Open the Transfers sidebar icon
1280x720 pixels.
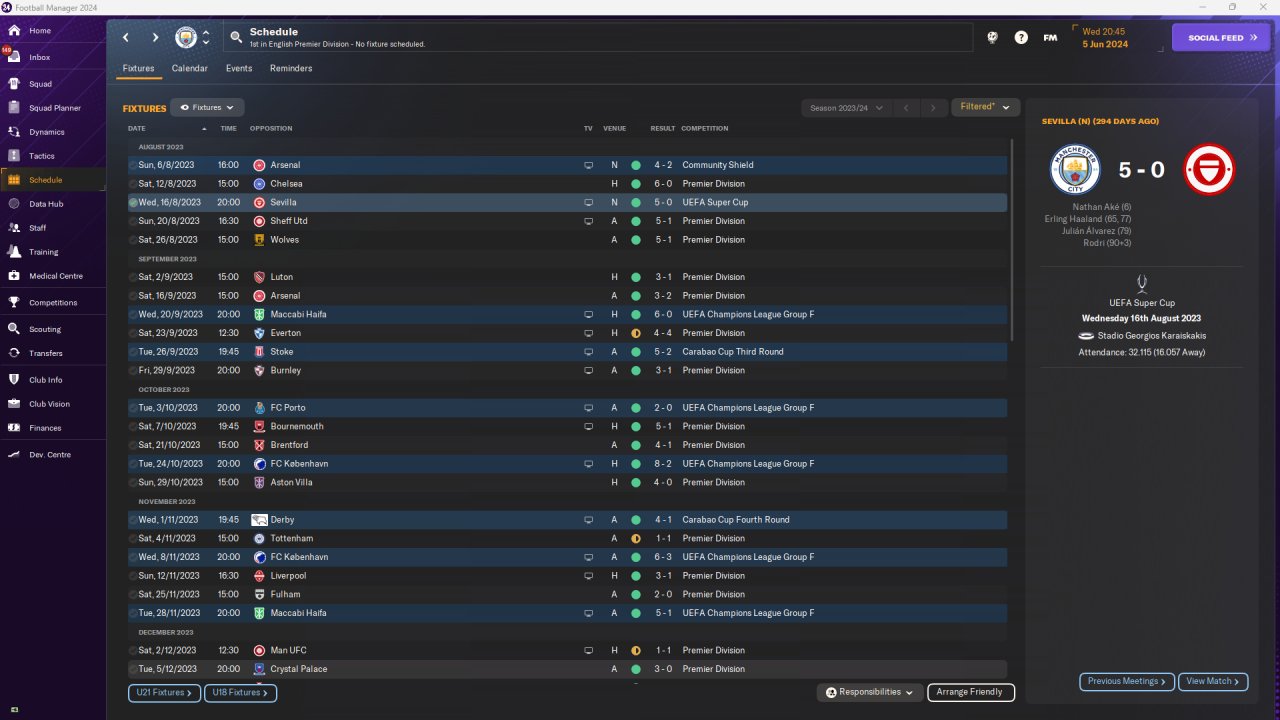(14, 353)
